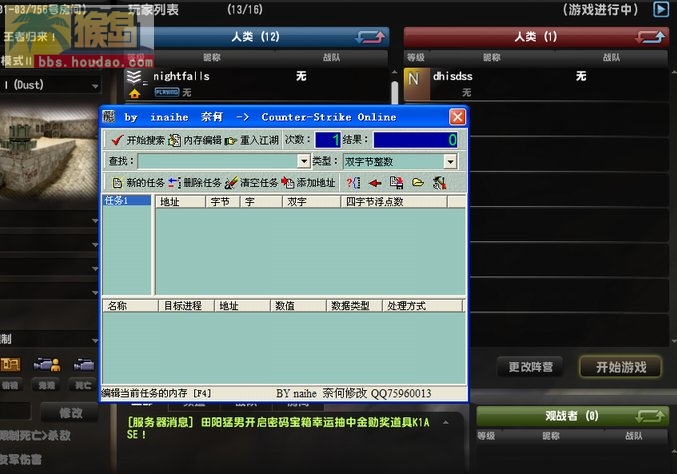Click the orange house host icon
Screen dimensions: 677x474
click(135, 93)
